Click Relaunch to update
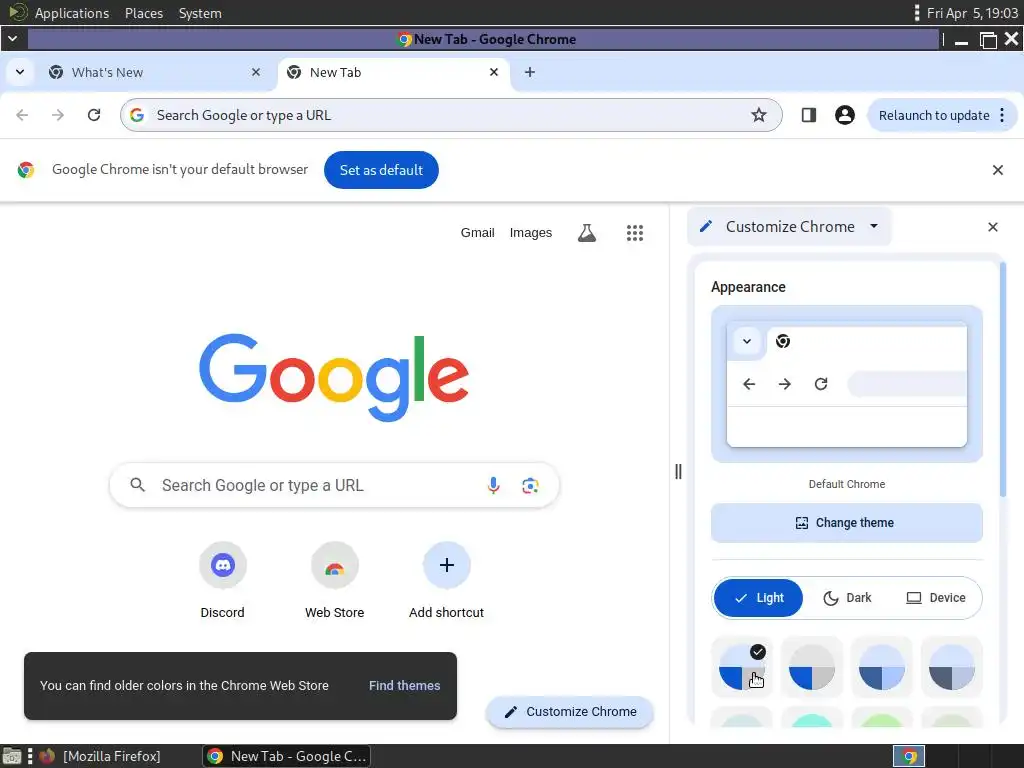 (934, 115)
